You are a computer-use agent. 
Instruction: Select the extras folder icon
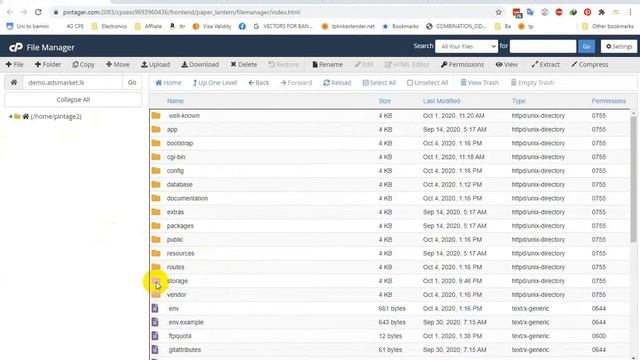click(x=156, y=212)
